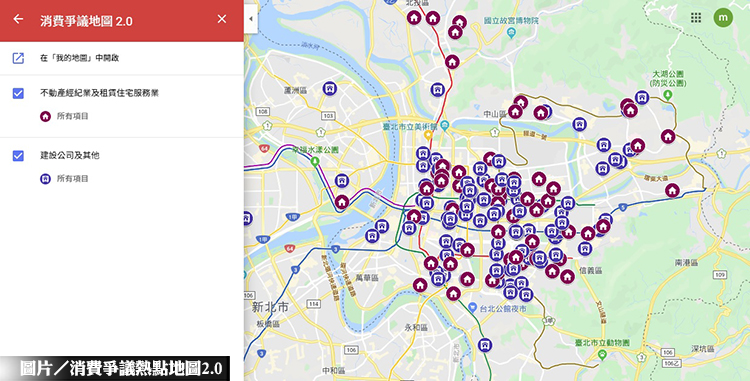Click the 板橋區 district label
750x381 pixels.
(267, 324)
